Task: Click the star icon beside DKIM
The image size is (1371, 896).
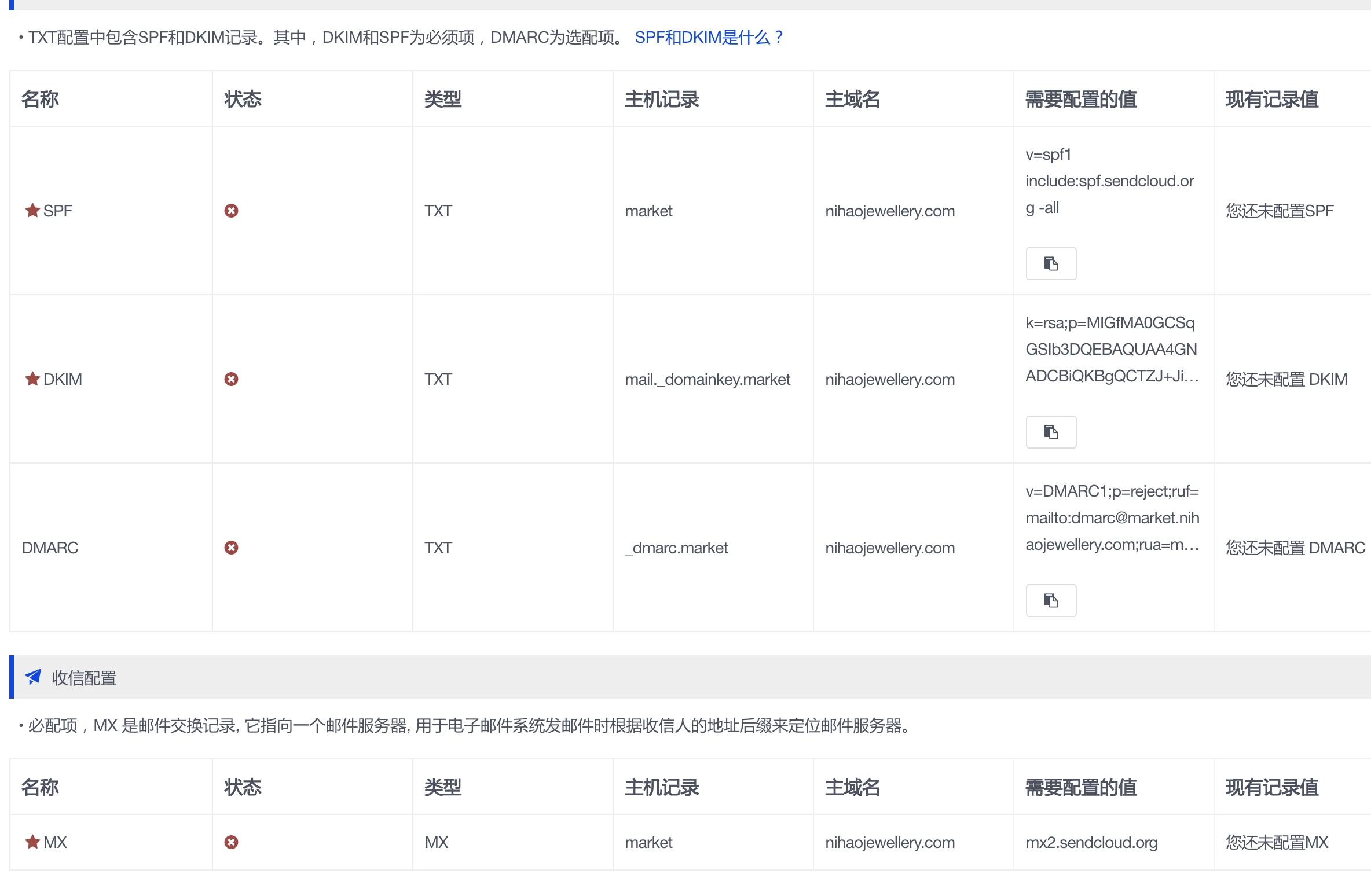Action: (32, 379)
